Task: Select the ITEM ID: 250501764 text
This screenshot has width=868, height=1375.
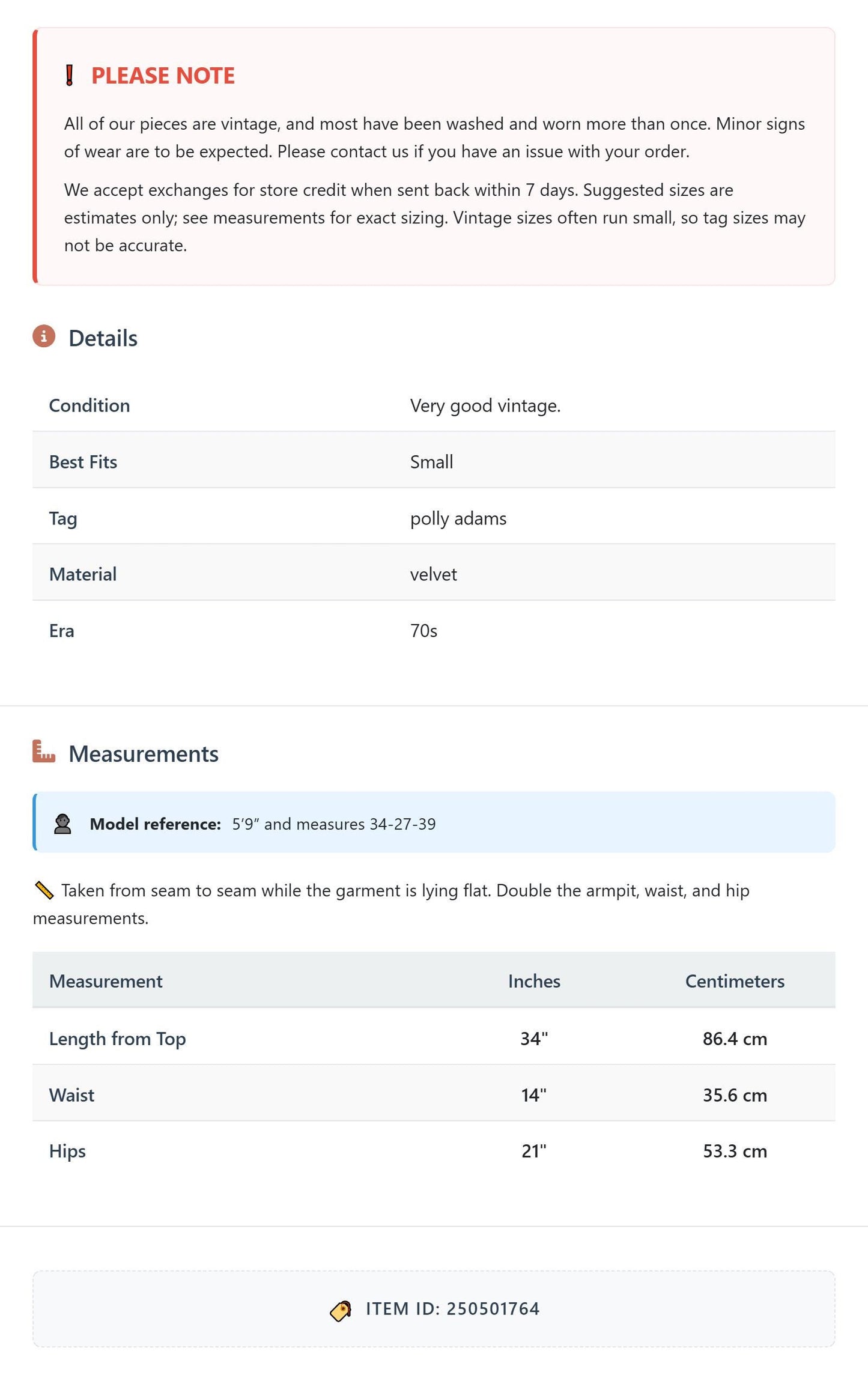Action: pyautogui.click(x=452, y=1309)
